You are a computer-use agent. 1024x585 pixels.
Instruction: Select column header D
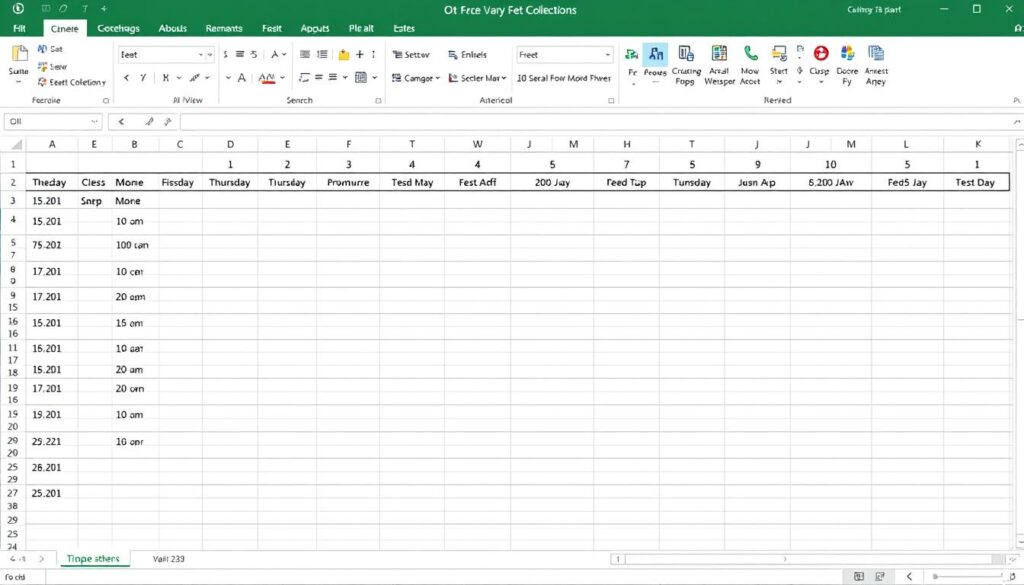point(230,144)
